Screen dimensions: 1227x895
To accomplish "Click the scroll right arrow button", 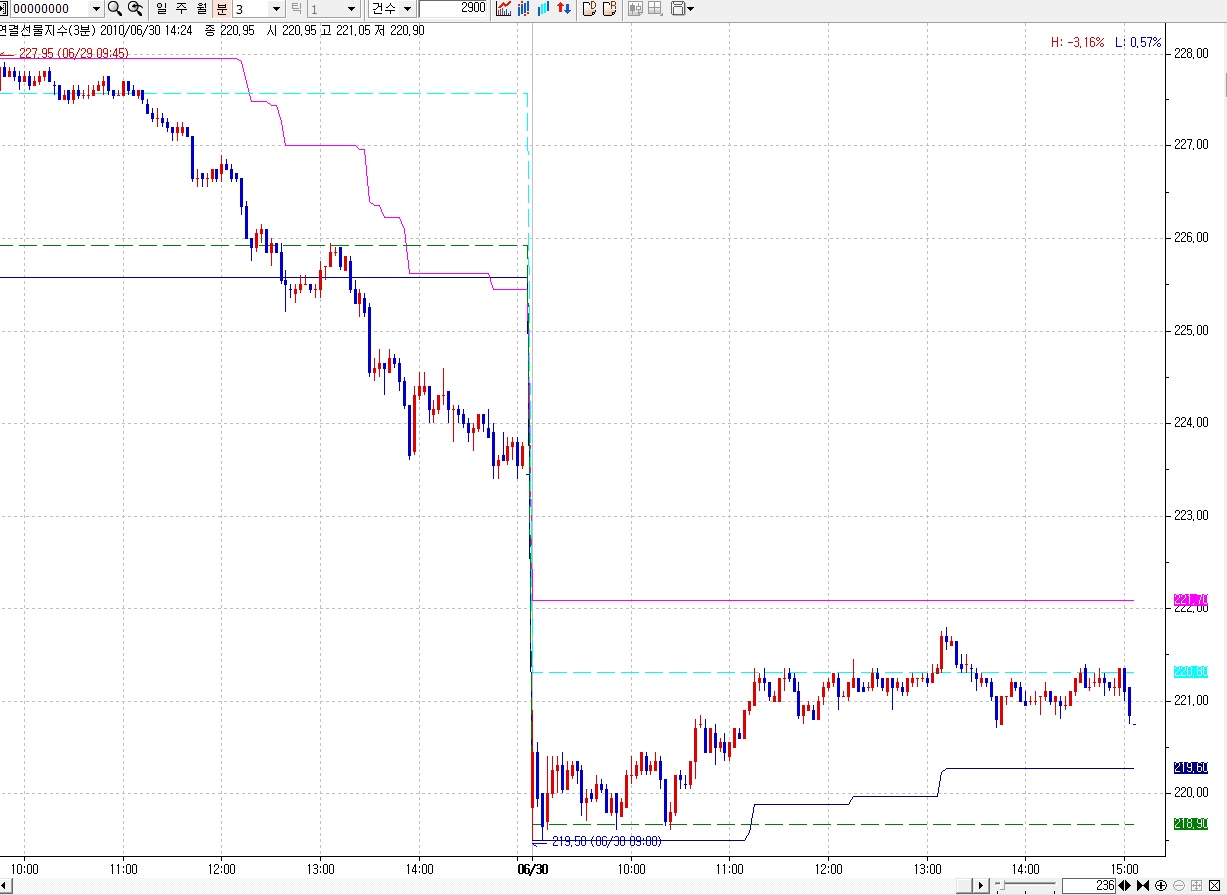I will [x=982, y=886].
